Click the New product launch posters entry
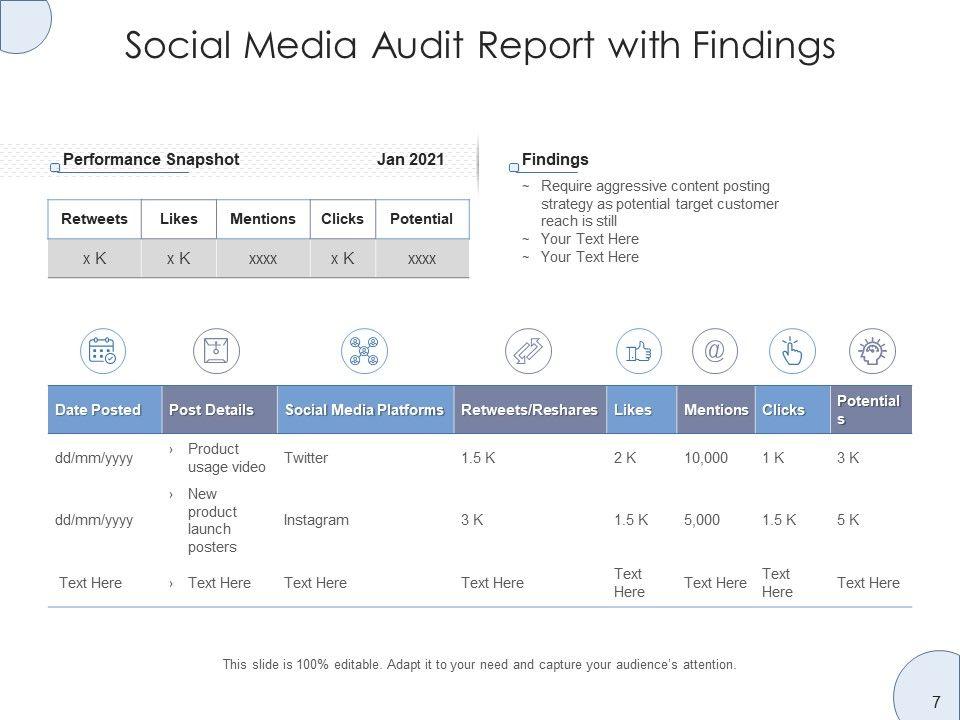 point(212,520)
